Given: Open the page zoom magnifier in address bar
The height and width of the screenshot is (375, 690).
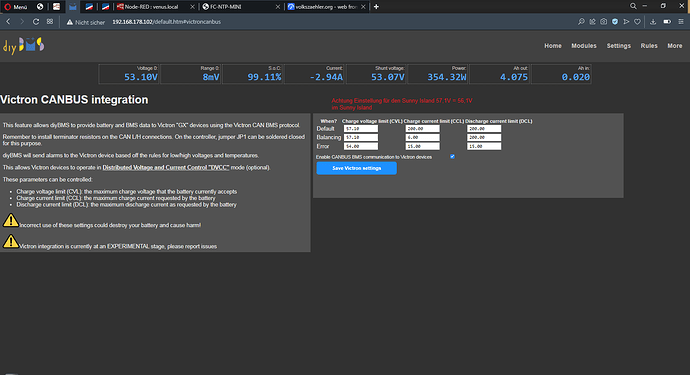Looking at the screenshot, I should pyautogui.click(x=581, y=22).
